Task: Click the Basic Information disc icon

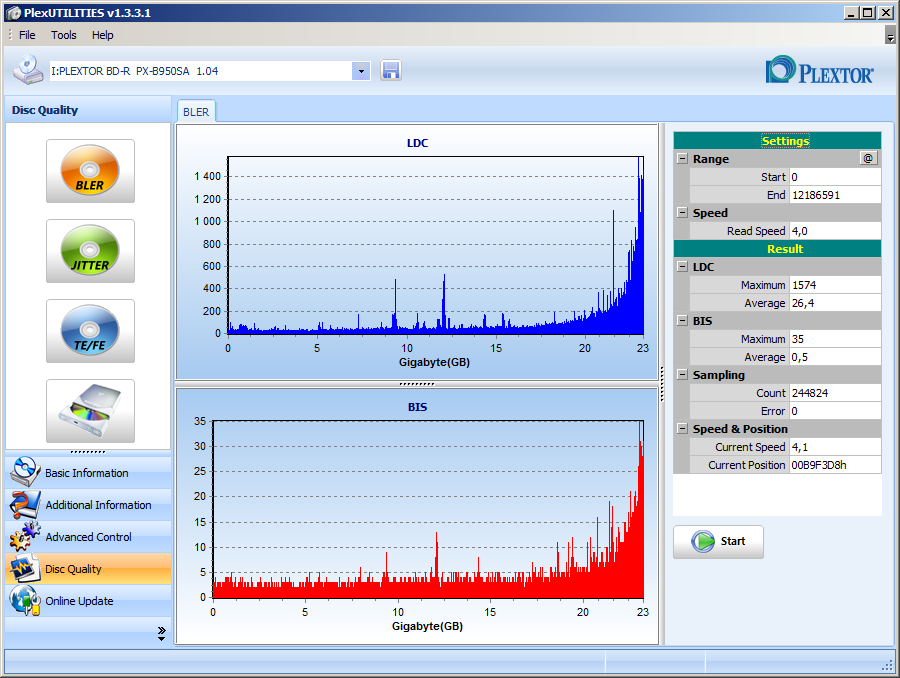Action: point(25,472)
